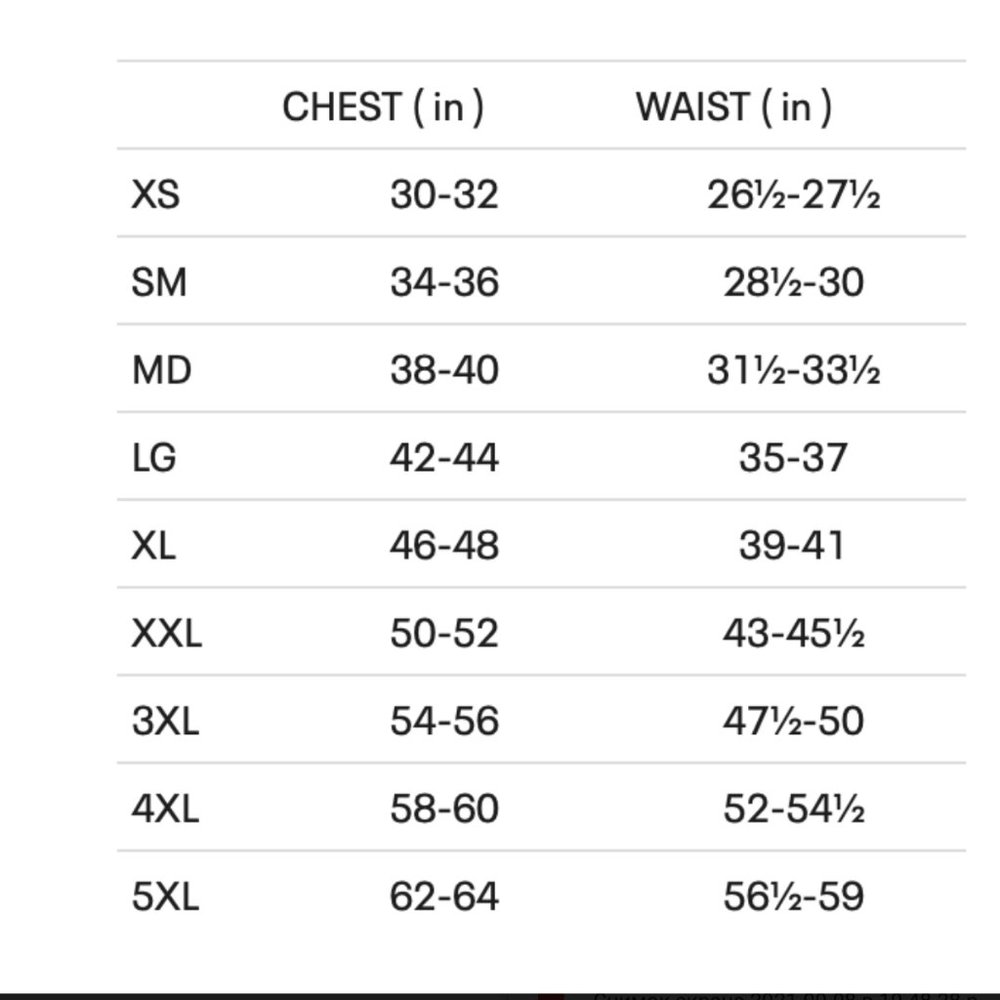Select the 4XL size row label
The image size is (1000, 1000).
[165, 808]
